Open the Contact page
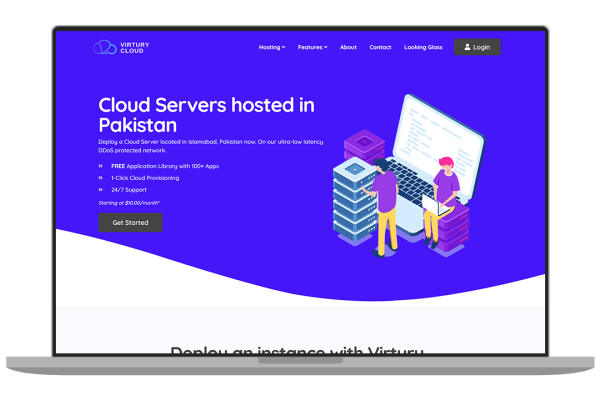Screen dimensions: 600x400 (x=380, y=47)
